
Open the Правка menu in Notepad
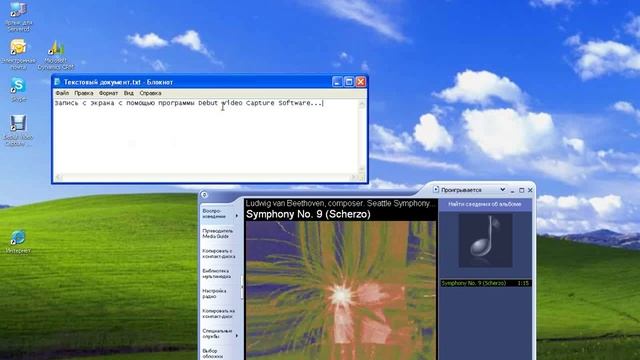84,93
